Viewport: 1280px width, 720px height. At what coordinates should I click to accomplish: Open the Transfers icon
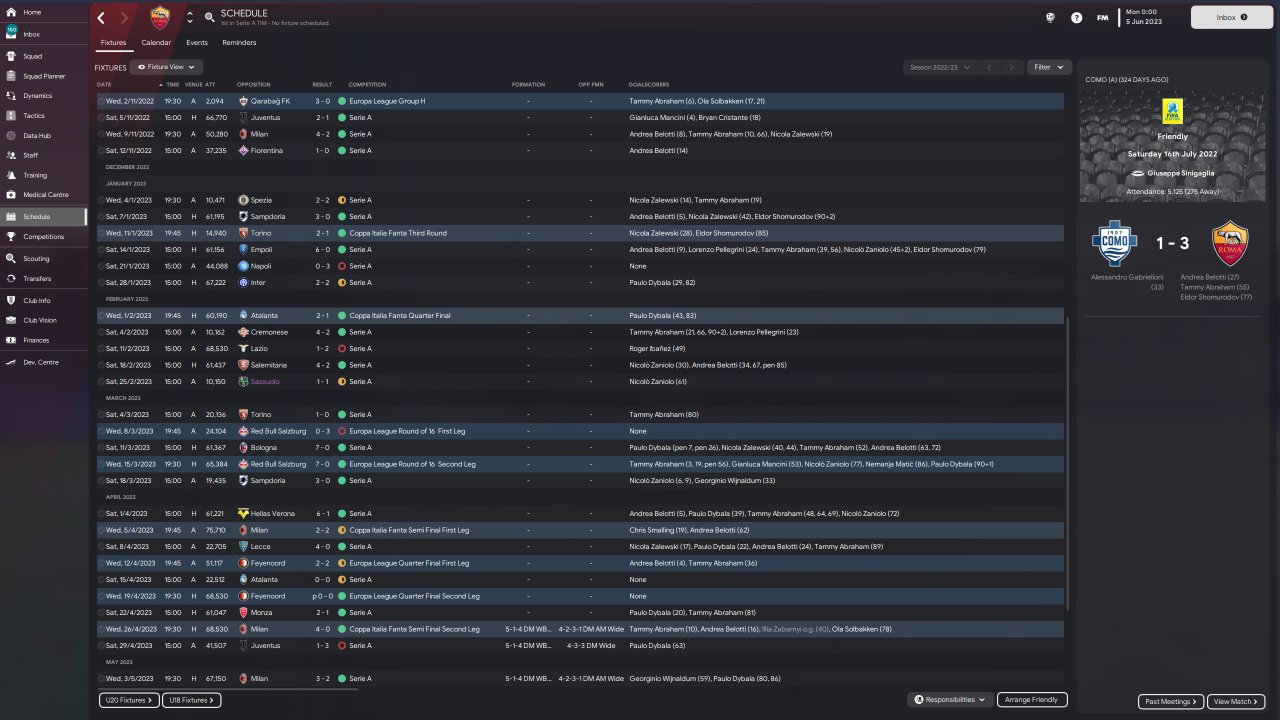point(11,279)
